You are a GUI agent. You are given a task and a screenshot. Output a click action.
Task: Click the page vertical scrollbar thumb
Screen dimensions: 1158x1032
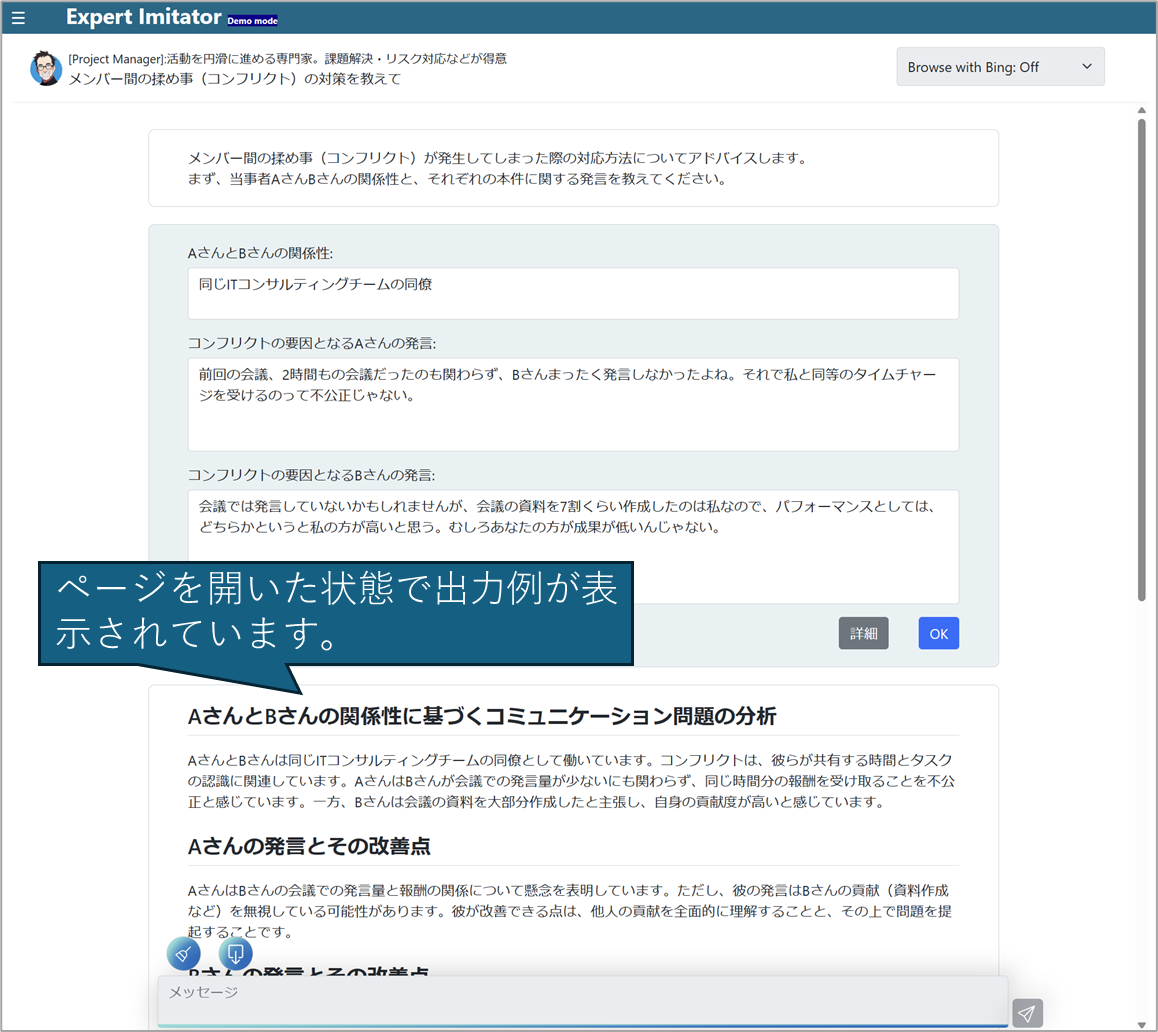(1142, 360)
